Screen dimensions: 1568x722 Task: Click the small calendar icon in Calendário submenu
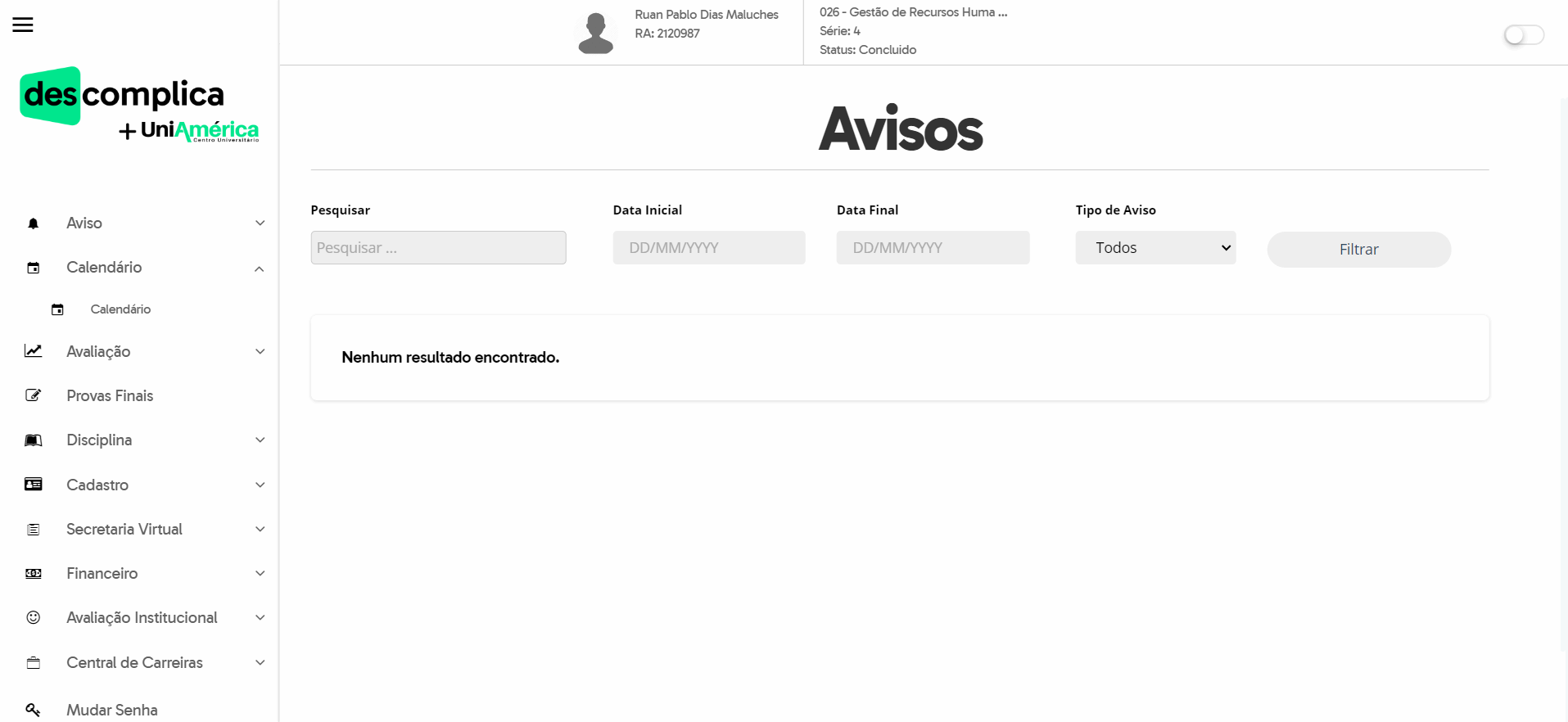[57, 309]
